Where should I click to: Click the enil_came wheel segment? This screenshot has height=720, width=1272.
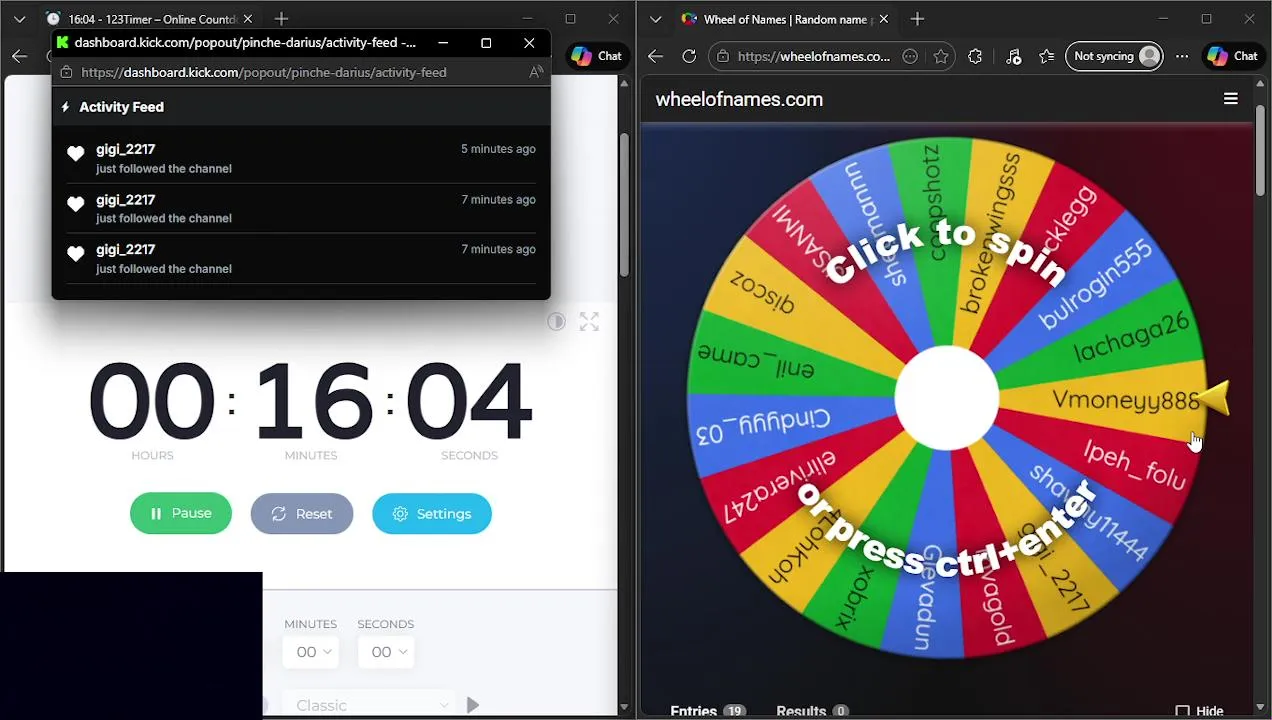756,361
